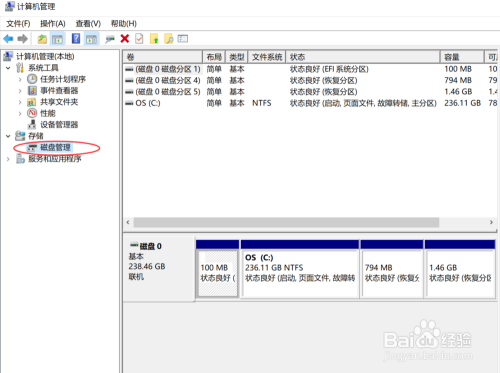Open the 操作(A) menu
This screenshot has width=500, height=373.
click(x=53, y=24)
